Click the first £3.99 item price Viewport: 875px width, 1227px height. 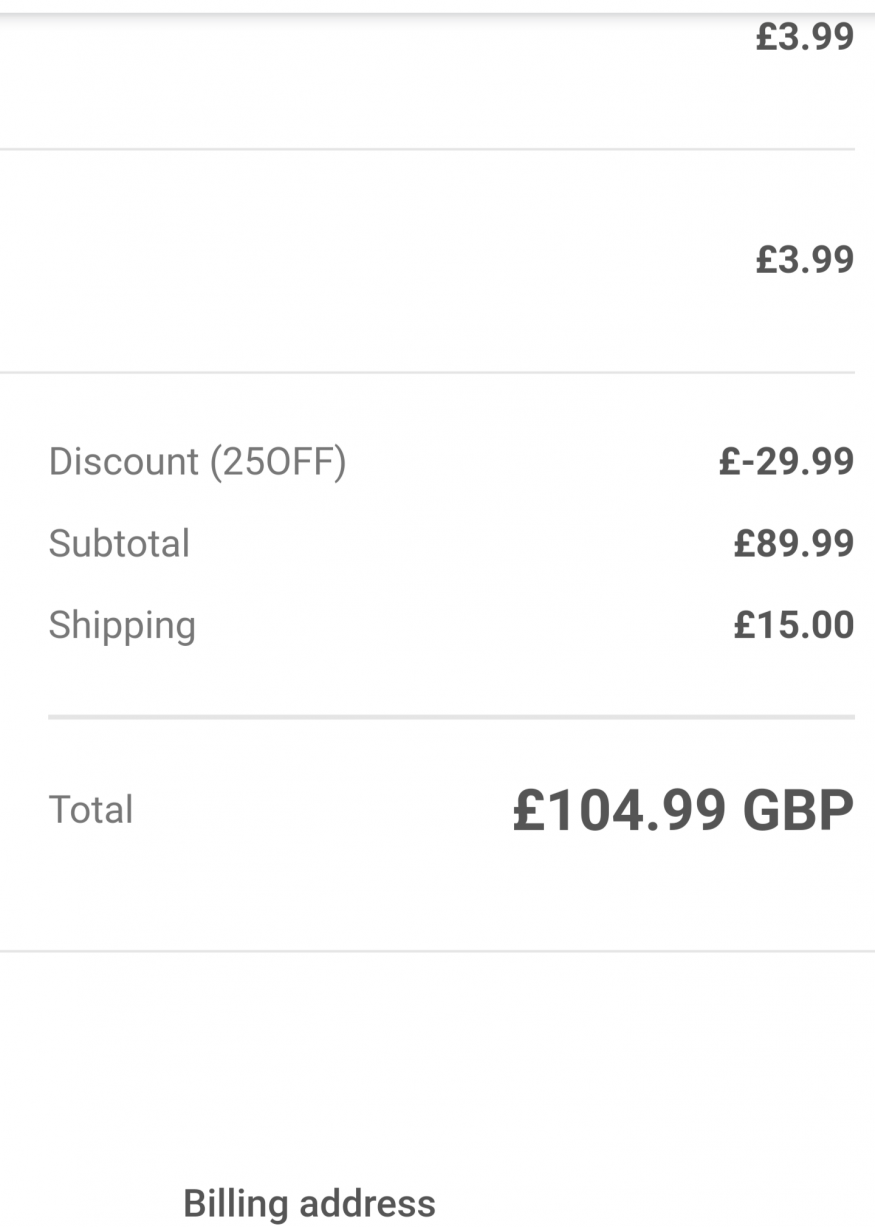[804, 37]
